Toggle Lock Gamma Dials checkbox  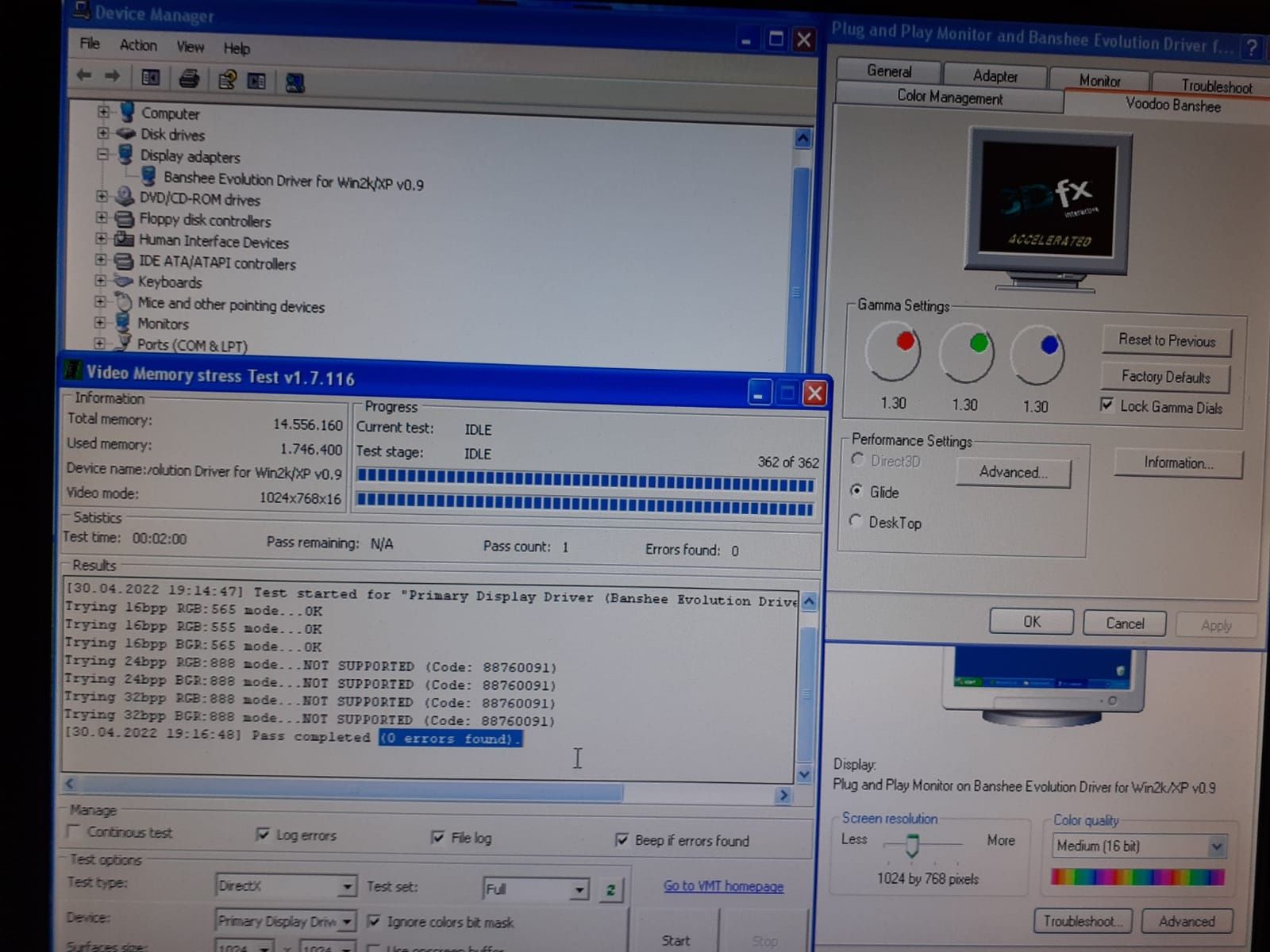[x=1107, y=405]
